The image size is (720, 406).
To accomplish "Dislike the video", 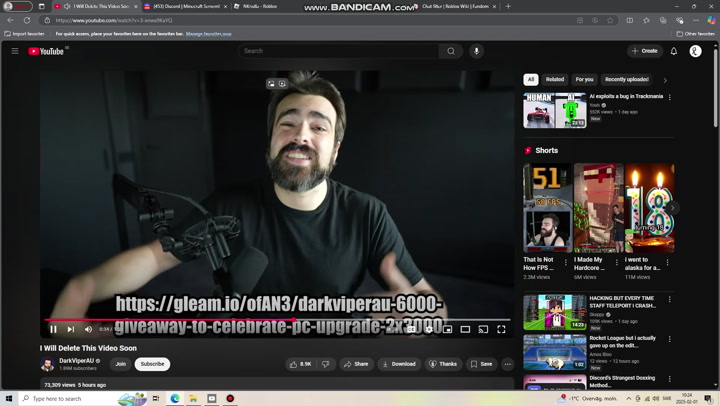I will pos(326,364).
